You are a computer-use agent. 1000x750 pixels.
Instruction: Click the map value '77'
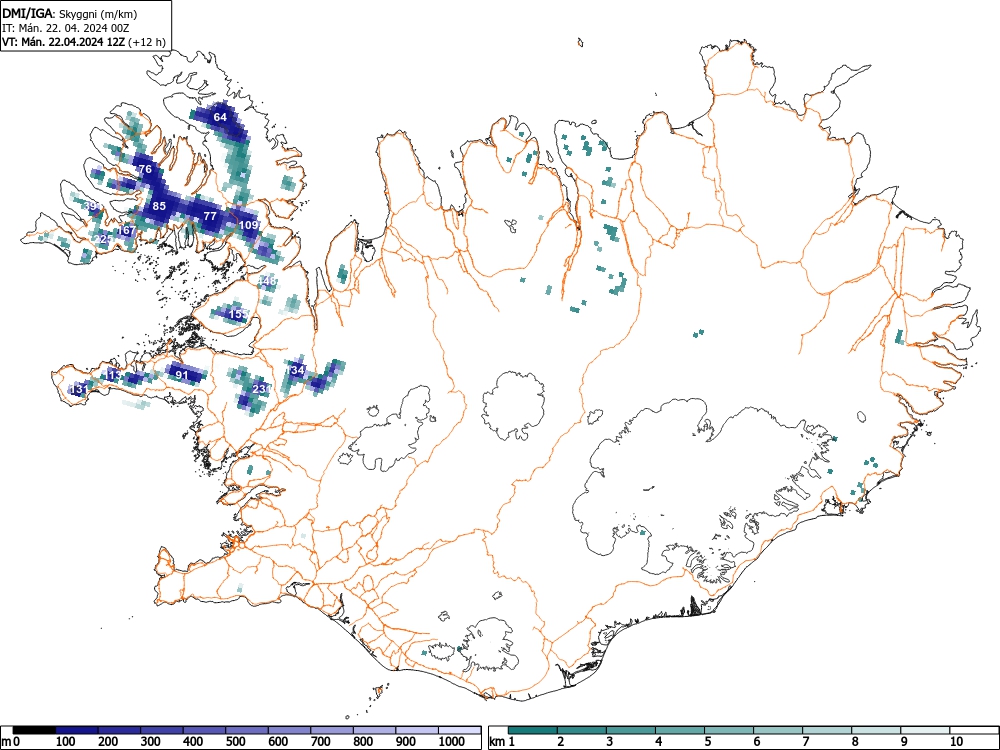pyautogui.click(x=210, y=216)
